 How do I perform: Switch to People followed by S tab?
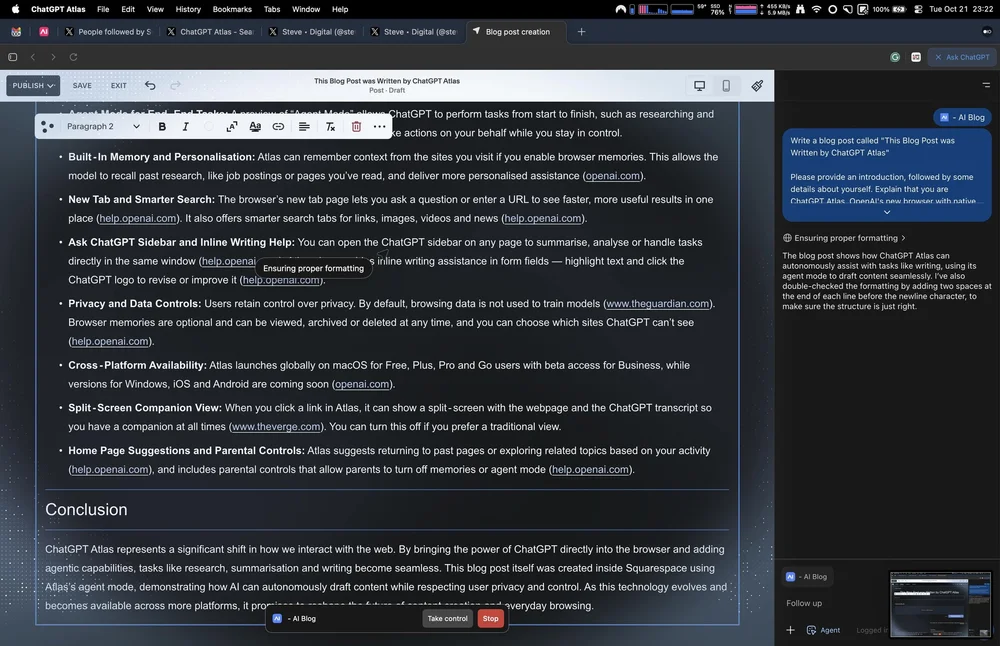(x=108, y=31)
